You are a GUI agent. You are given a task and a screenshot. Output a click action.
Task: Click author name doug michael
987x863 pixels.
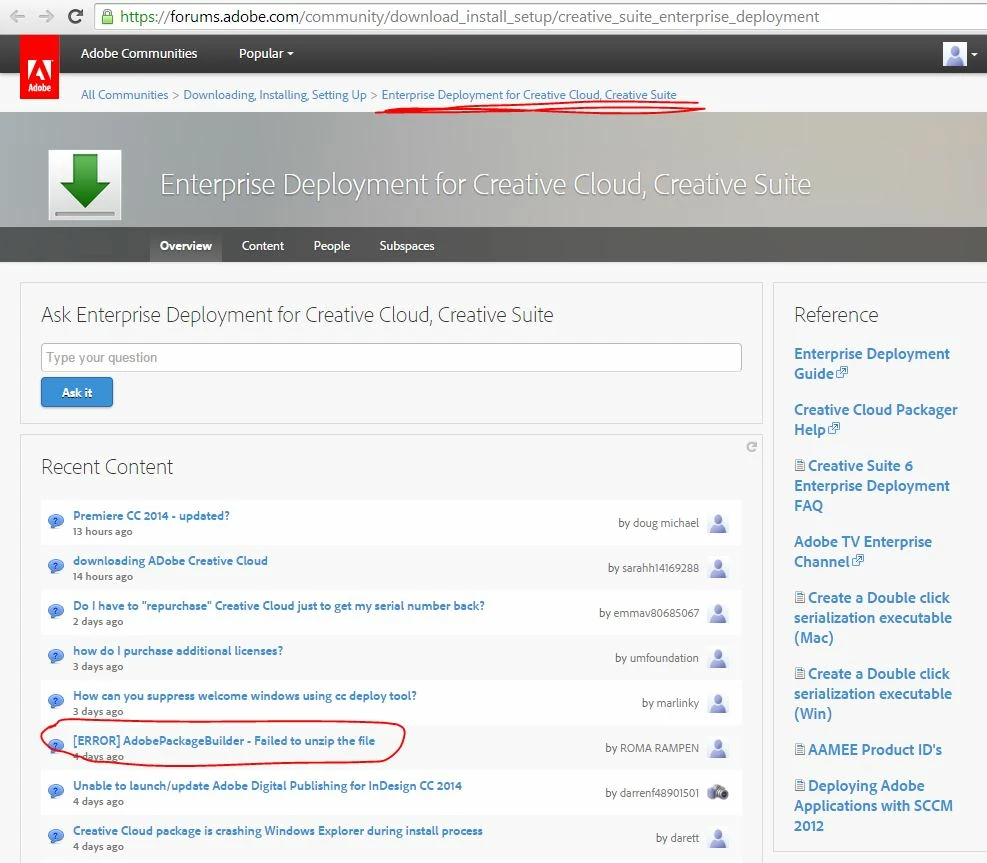[665, 523]
